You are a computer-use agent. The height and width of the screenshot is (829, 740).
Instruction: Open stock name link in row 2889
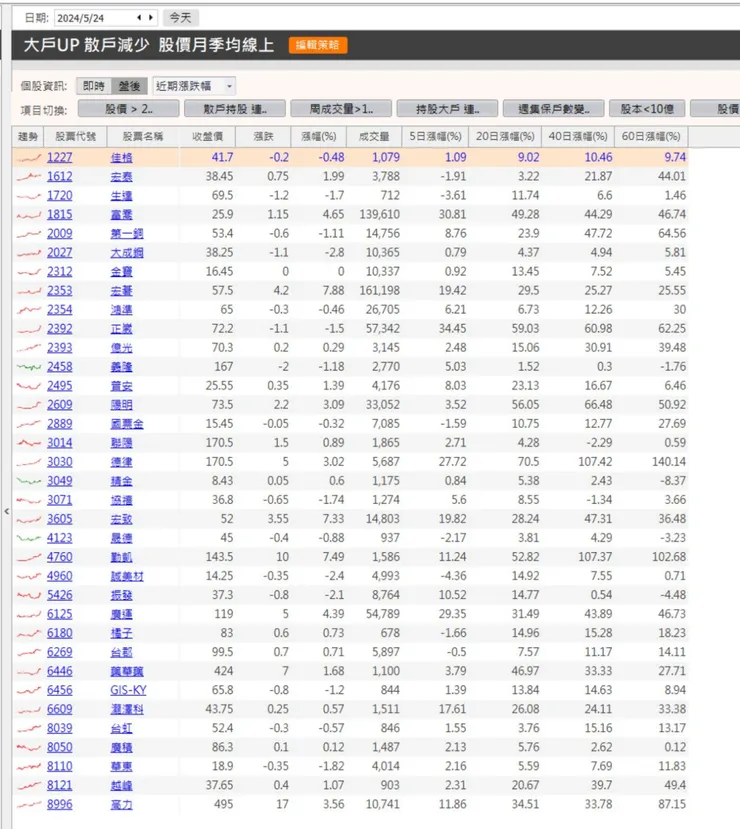[x=127, y=424]
